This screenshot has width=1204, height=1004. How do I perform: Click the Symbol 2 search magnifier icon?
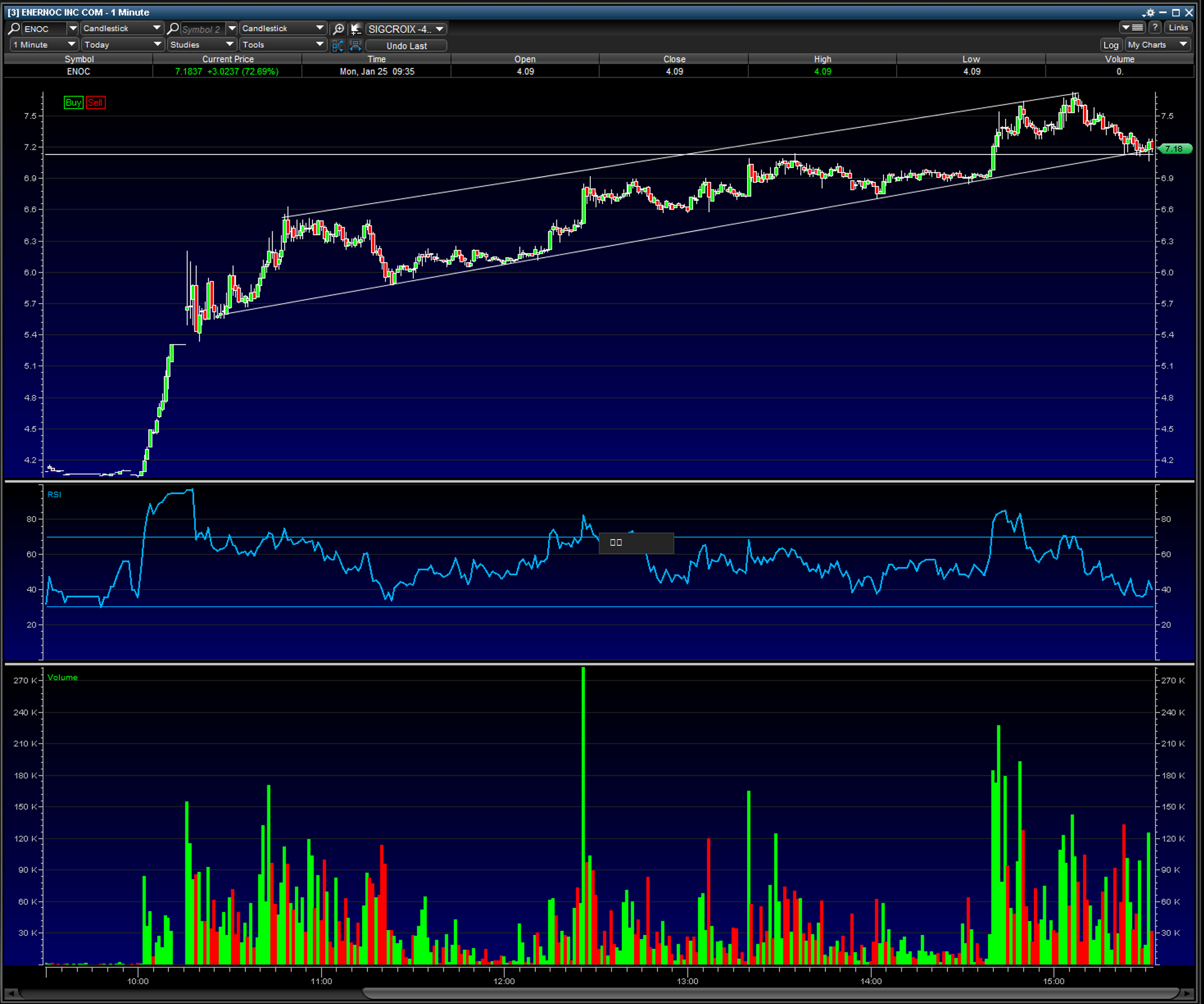(173, 28)
